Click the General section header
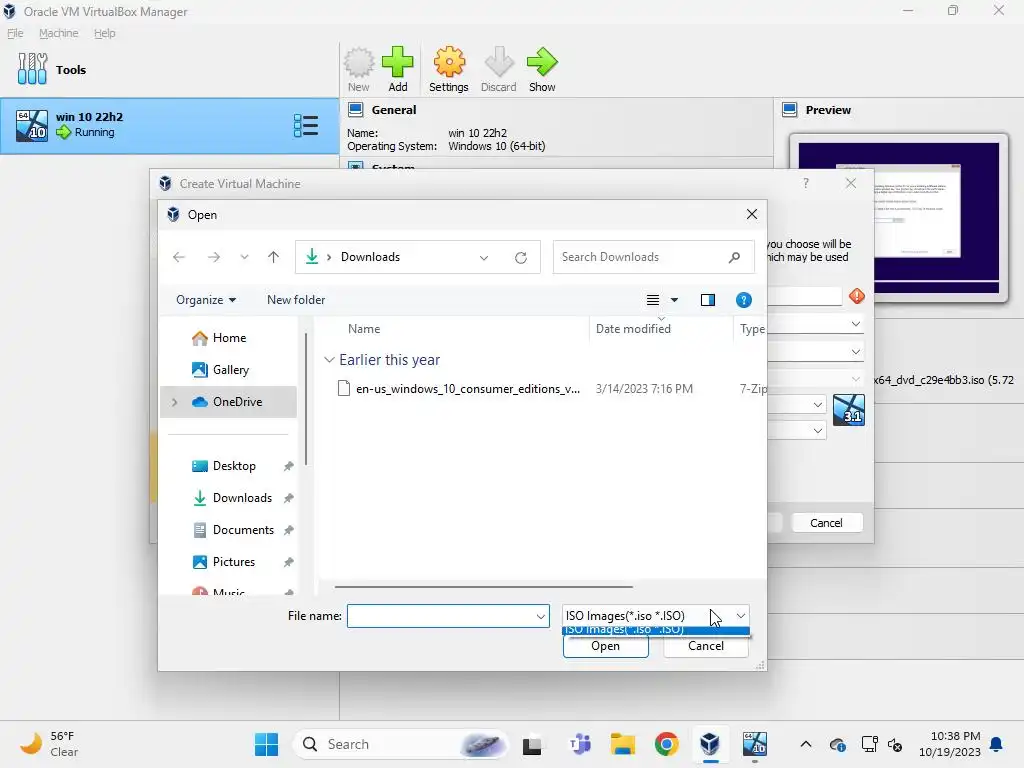Image resolution: width=1024 pixels, height=768 pixels. 393,110
